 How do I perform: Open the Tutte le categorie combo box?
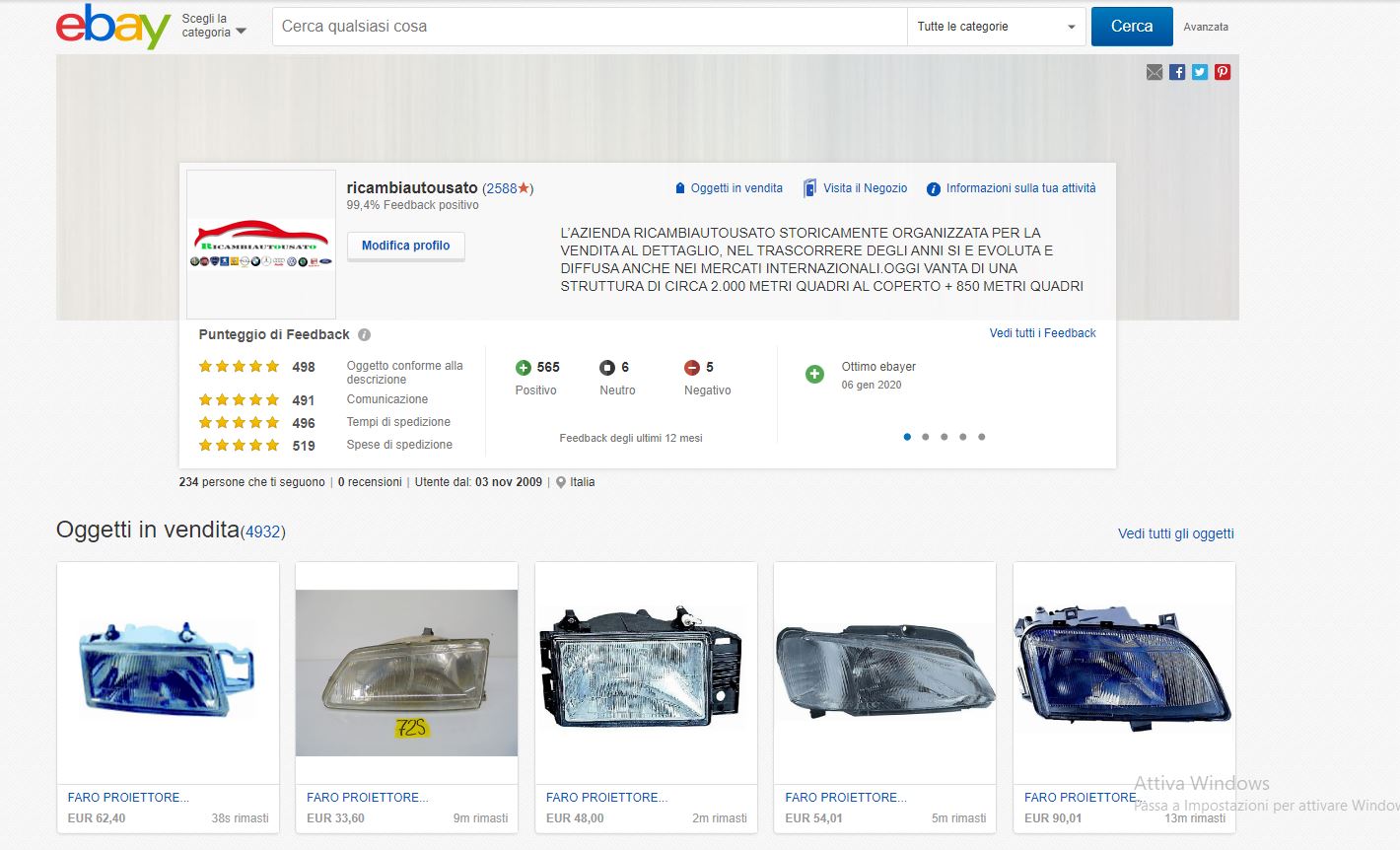(996, 27)
